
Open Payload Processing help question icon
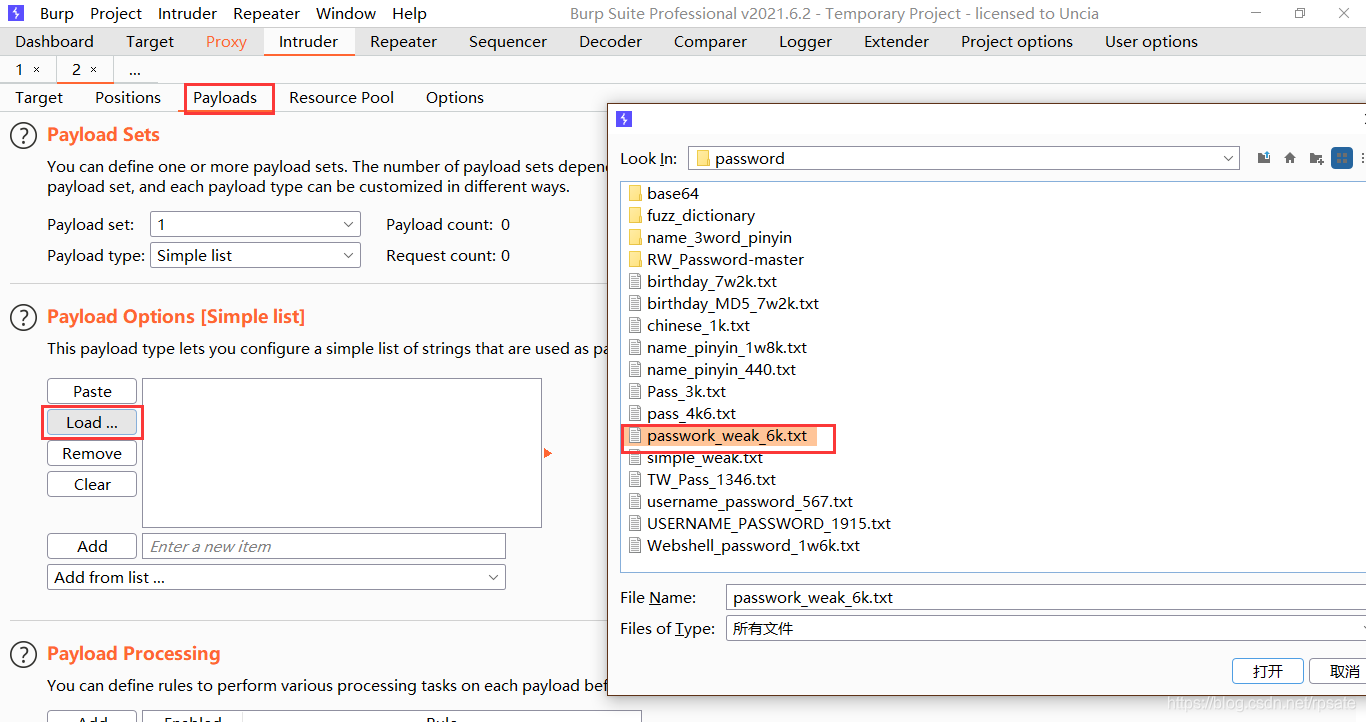click(24, 654)
